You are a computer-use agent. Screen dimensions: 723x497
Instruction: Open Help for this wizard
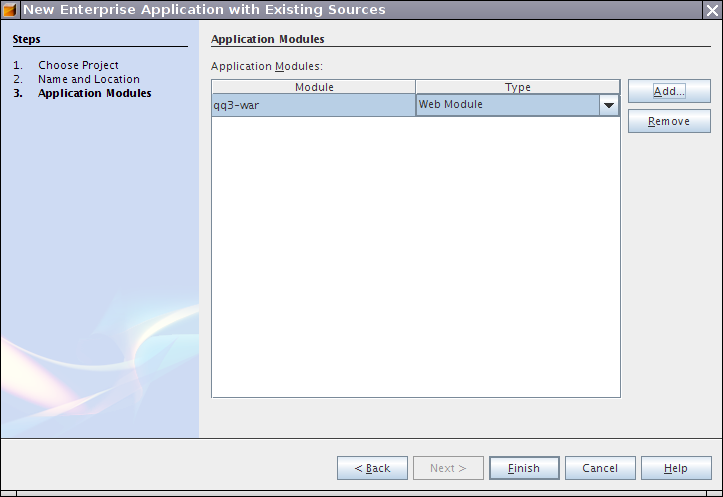click(676, 468)
